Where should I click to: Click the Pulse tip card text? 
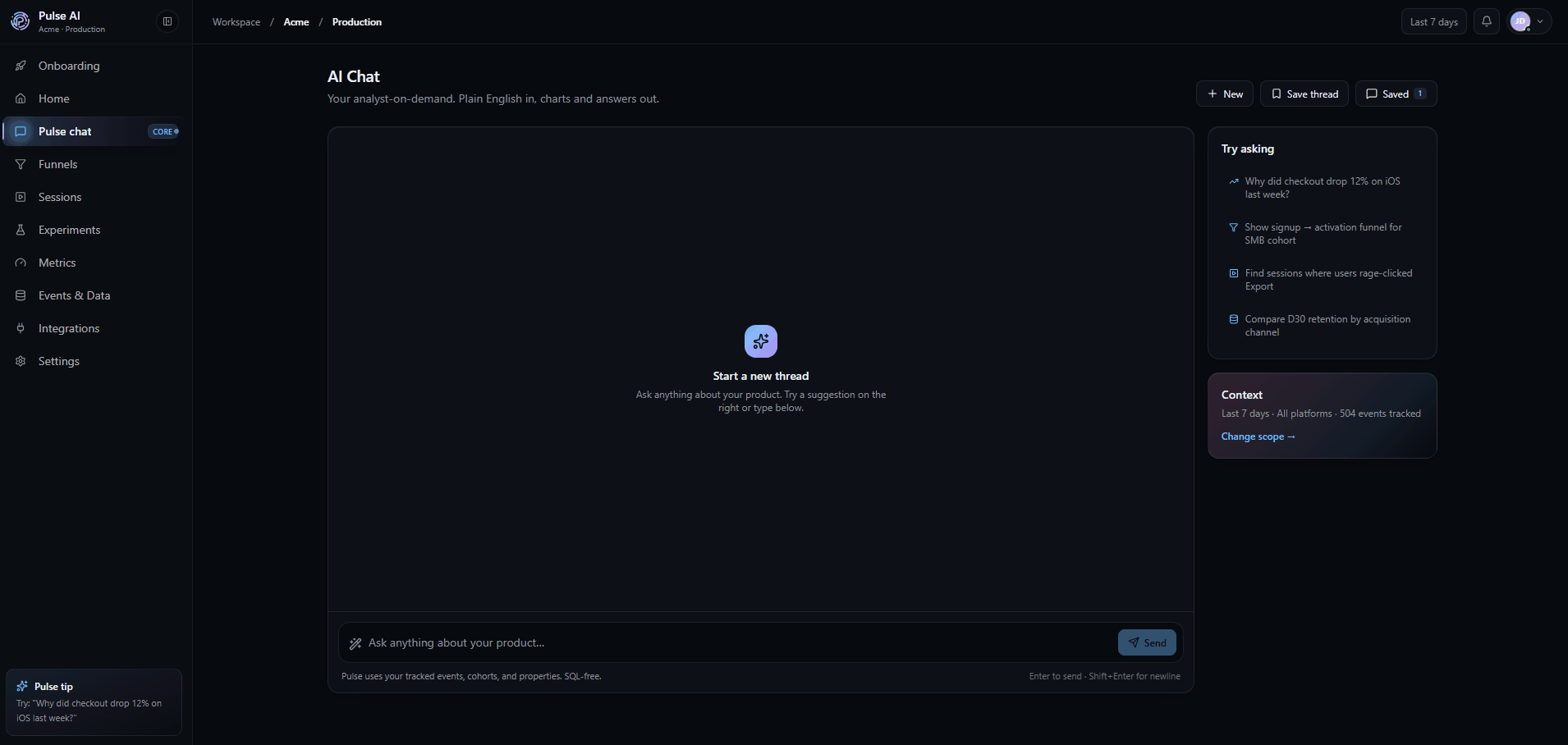pyautogui.click(x=89, y=711)
